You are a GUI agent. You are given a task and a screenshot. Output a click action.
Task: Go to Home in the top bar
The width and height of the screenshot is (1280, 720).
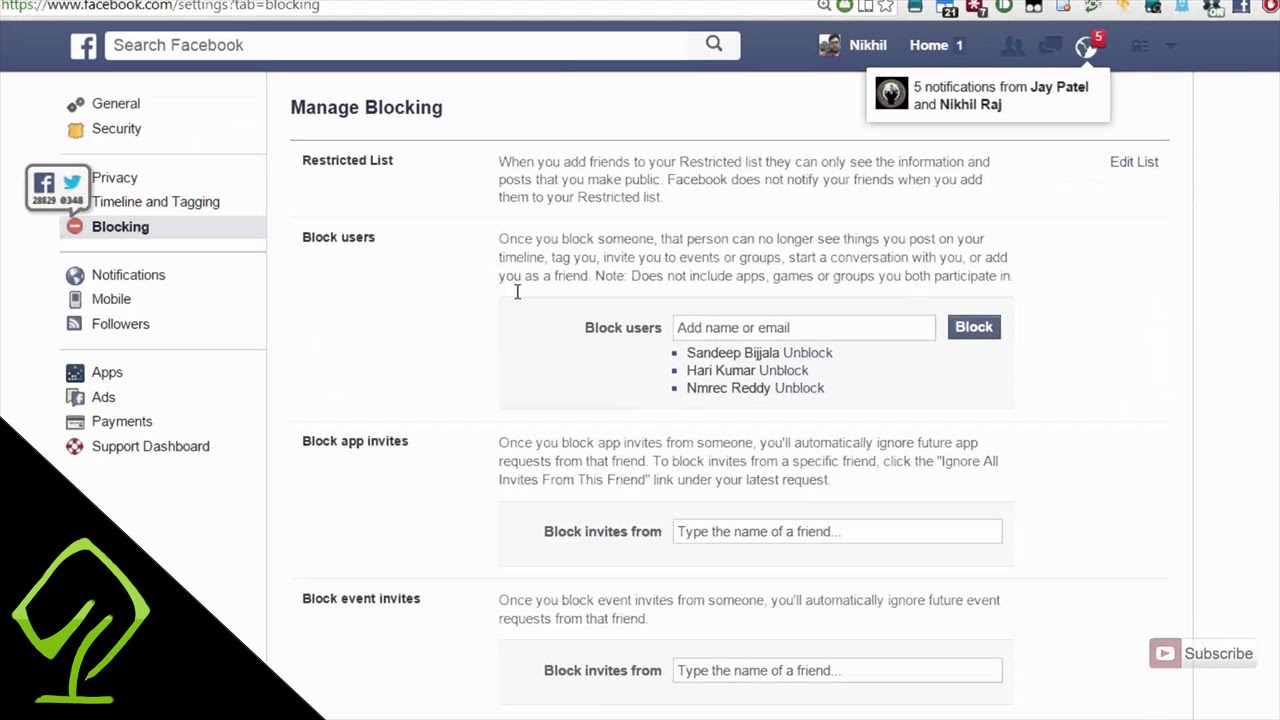pyautogui.click(x=929, y=45)
